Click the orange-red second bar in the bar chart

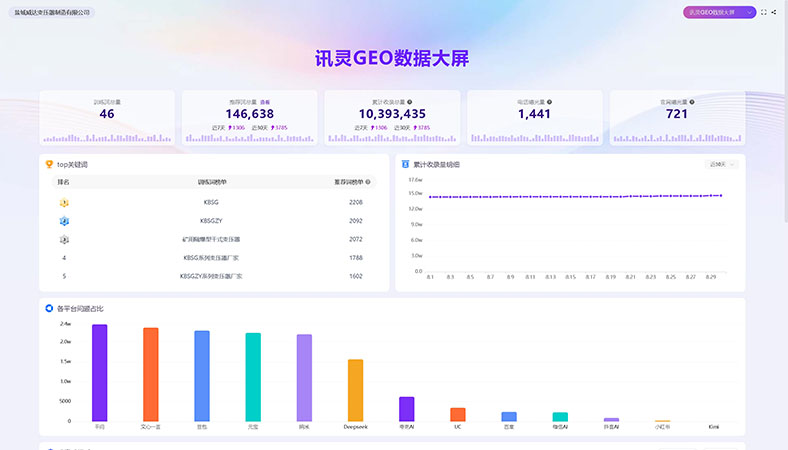pos(151,374)
